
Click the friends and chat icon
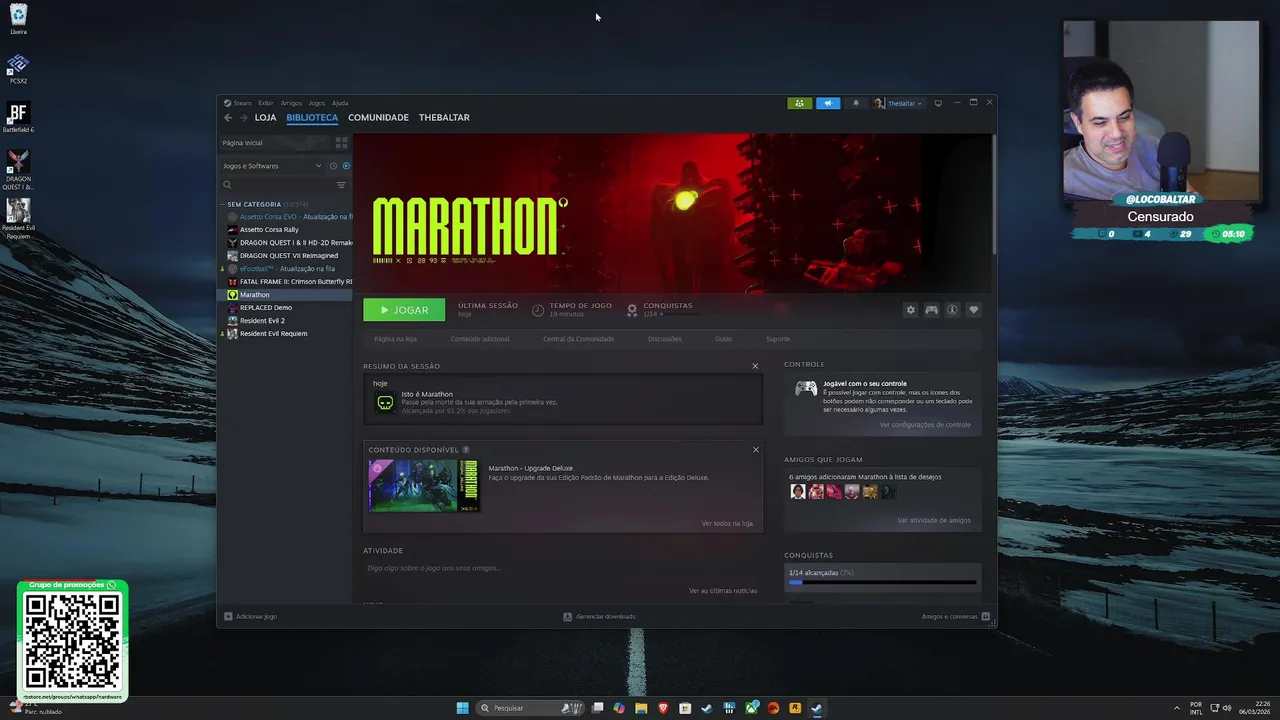point(986,617)
